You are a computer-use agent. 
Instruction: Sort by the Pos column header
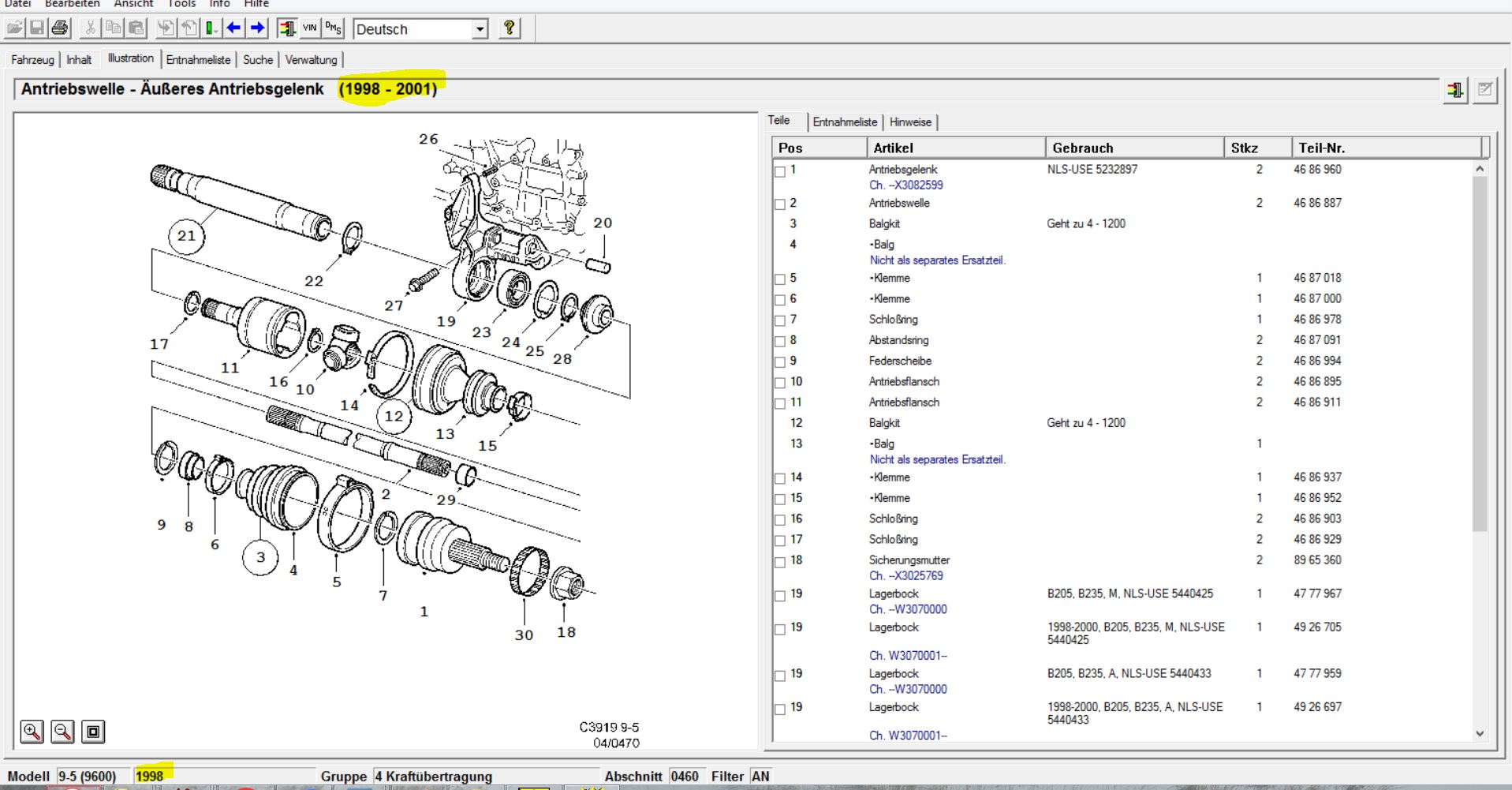click(x=819, y=148)
